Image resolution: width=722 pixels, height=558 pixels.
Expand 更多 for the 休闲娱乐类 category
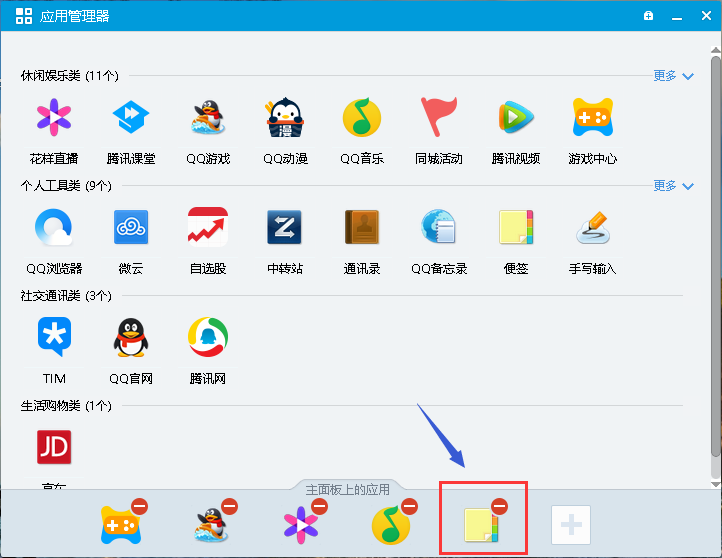672,76
